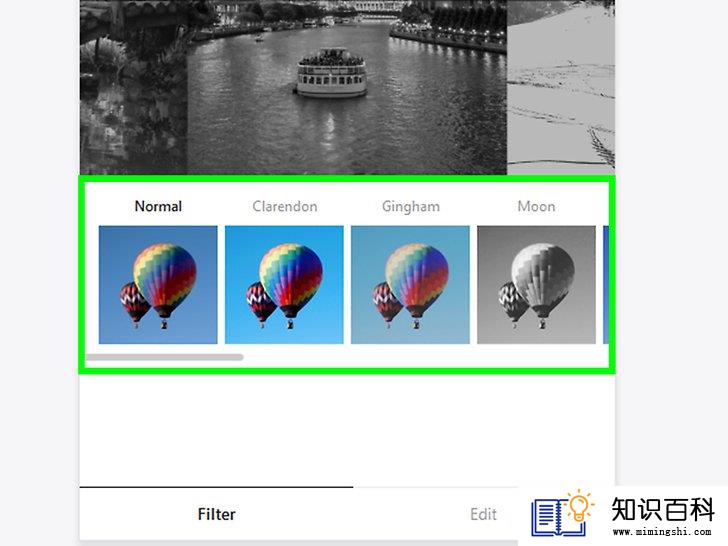Choose the Gingham filter balloon thumbnail
728x546 pixels.
[410, 285]
